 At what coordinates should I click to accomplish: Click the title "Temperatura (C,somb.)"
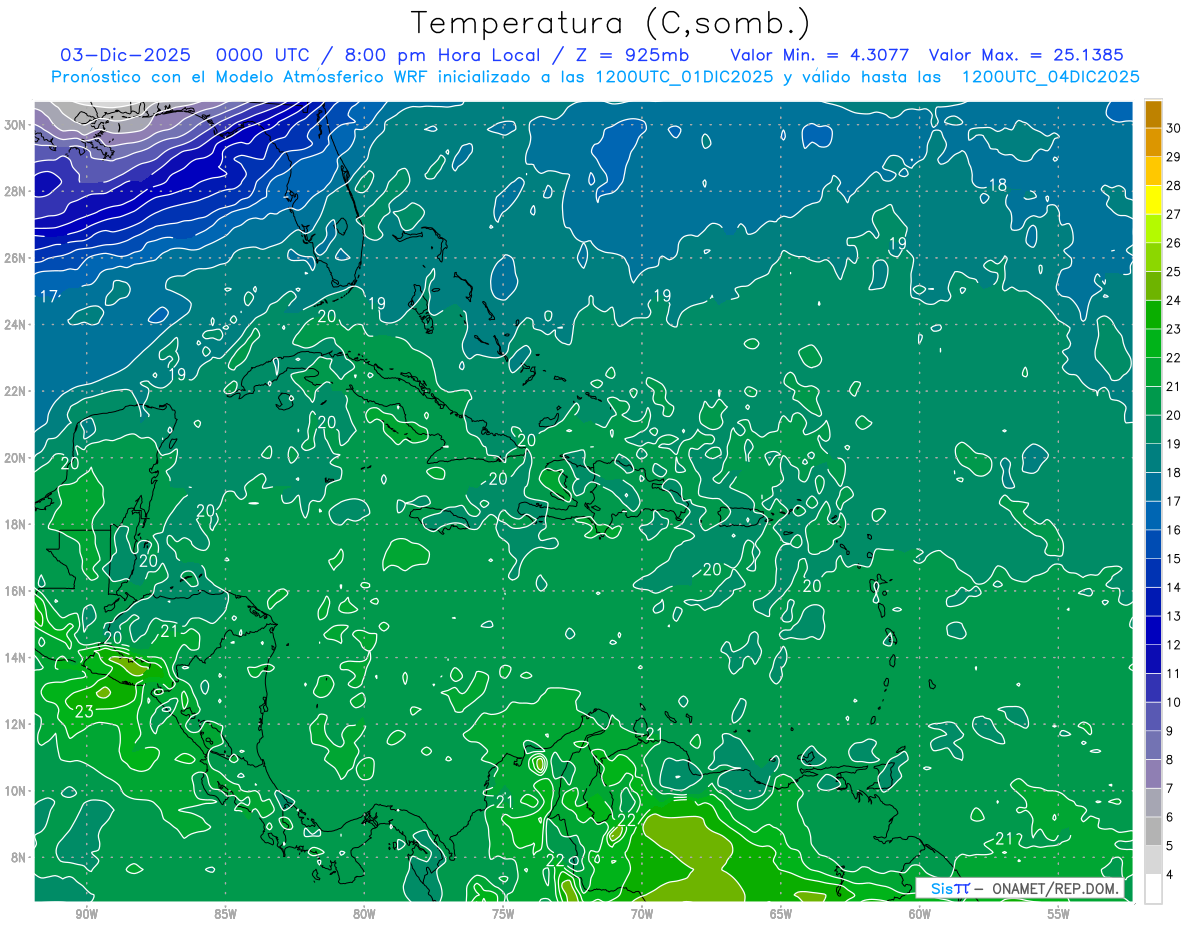tap(610, 23)
